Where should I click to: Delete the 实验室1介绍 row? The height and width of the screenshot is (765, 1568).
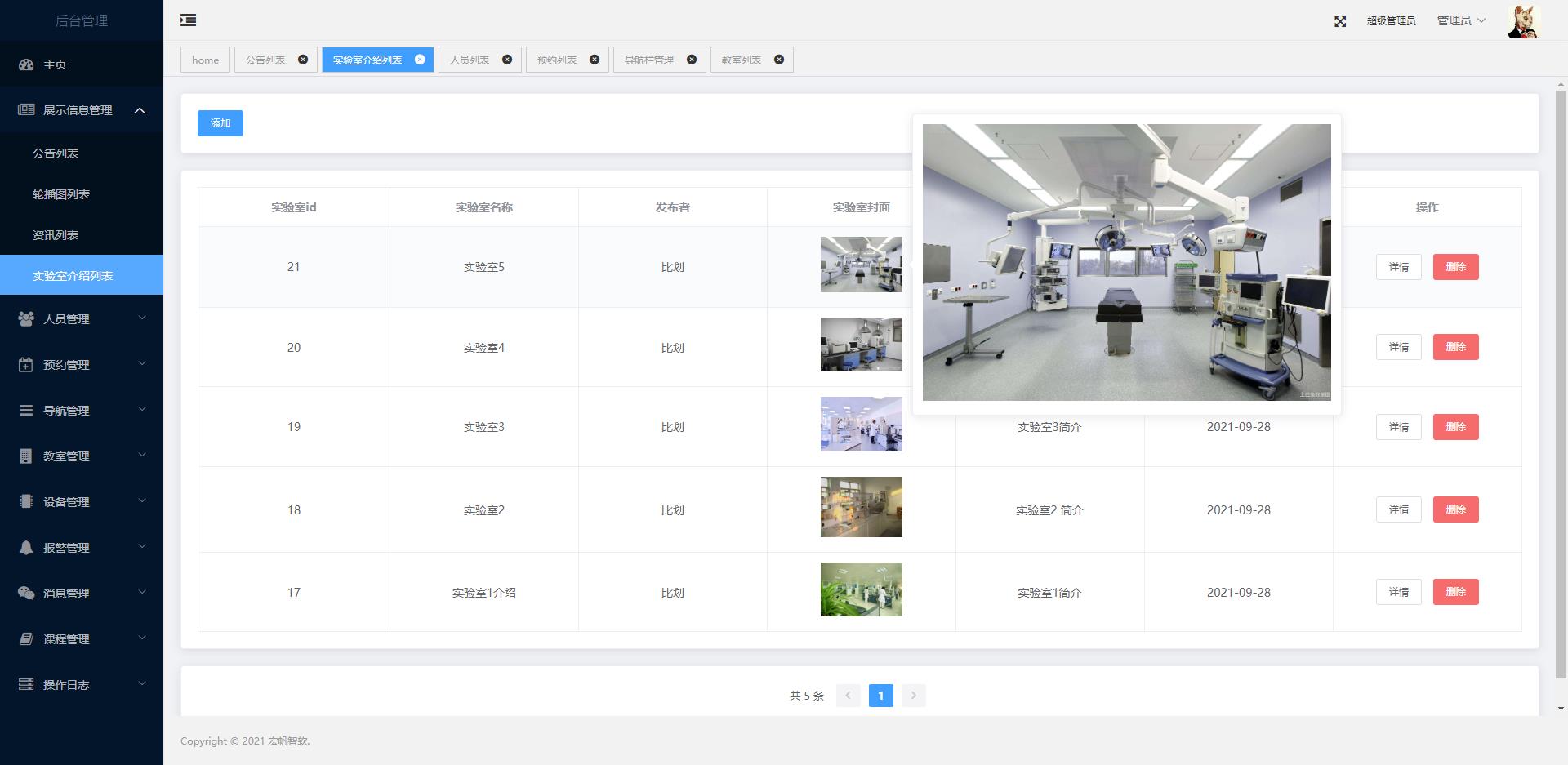[x=1456, y=592]
